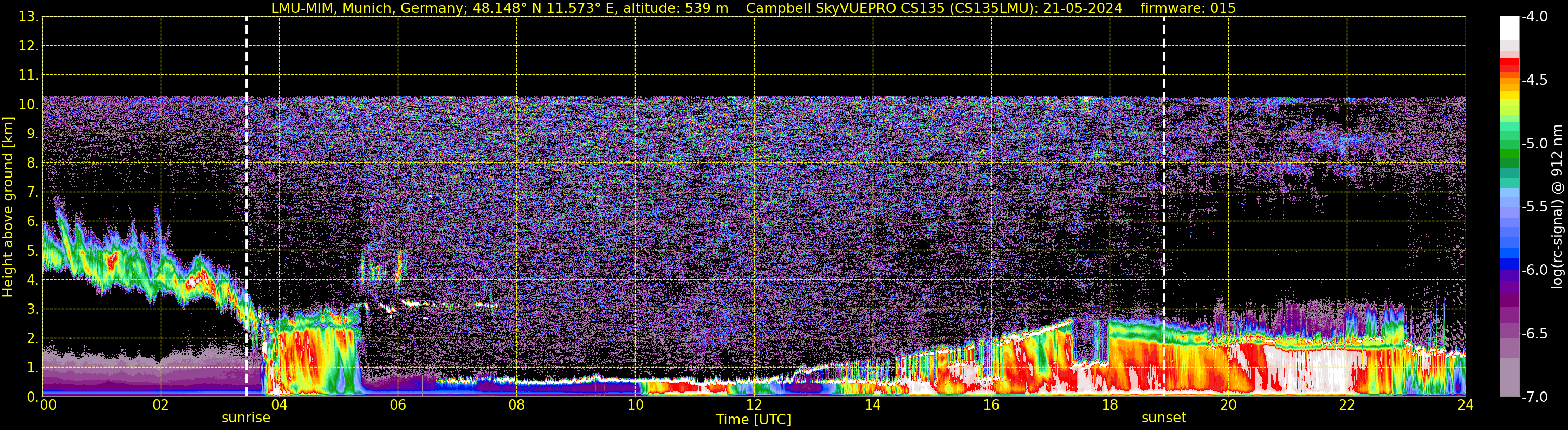Click height axis tick label '5.'
The height and width of the screenshot is (430, 1568).
coord(32,250)
